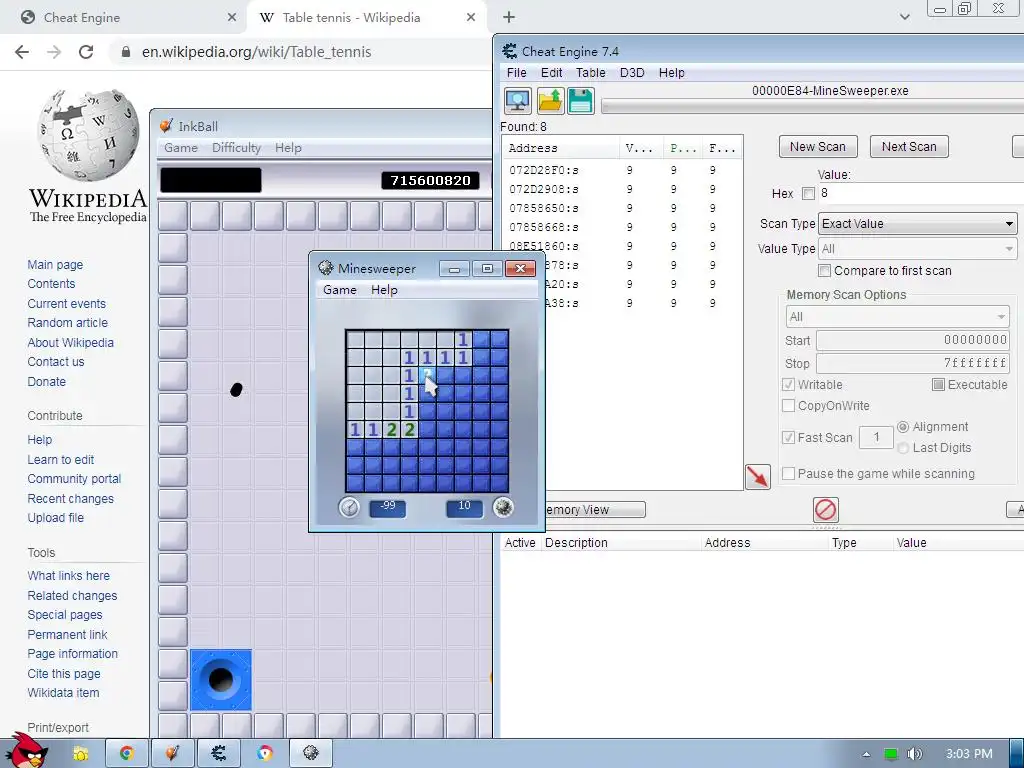The height and width of the screenshot is (768, 1024).
Task: Close the Table tennis Wikipedia tab
Action: [471, 18]
